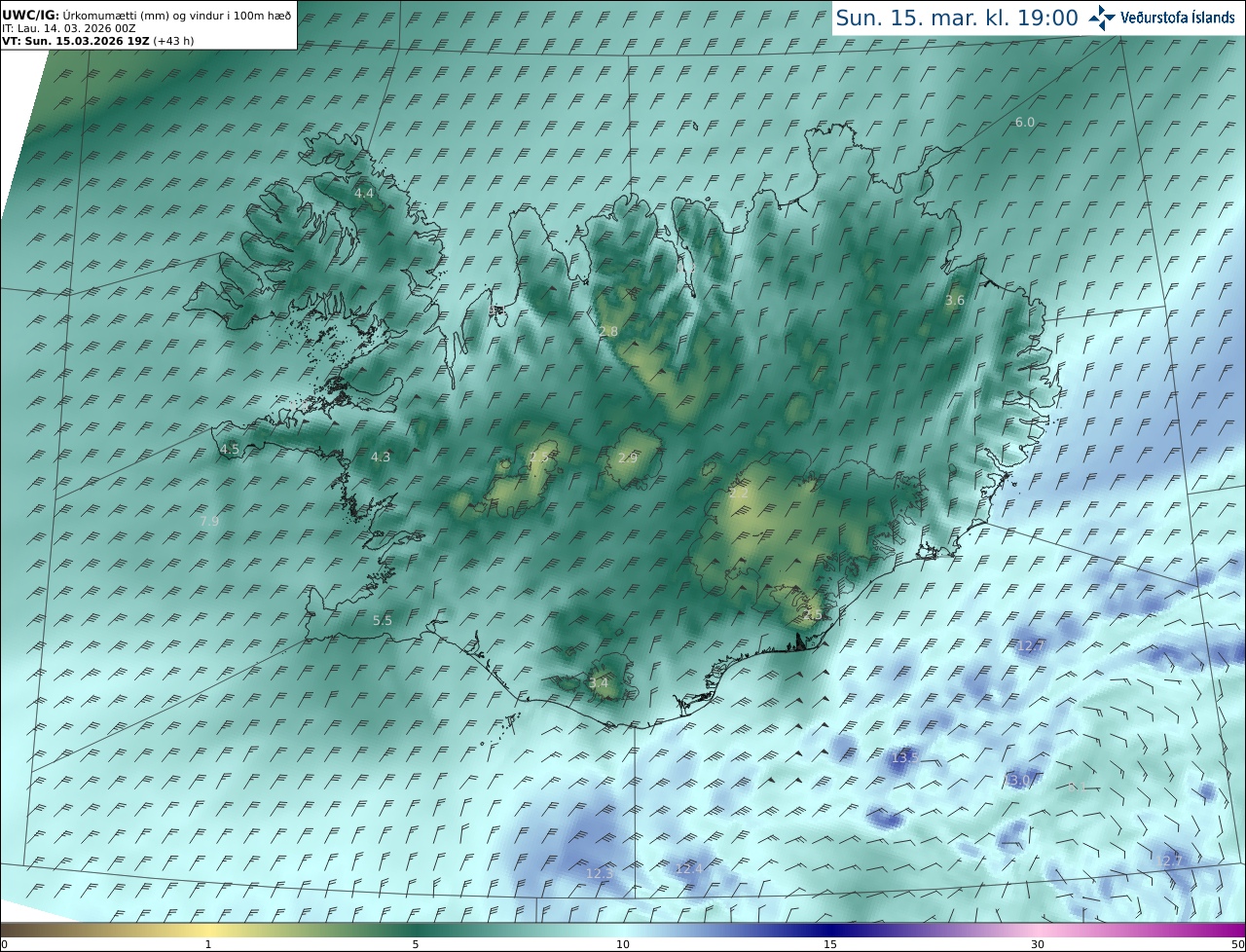Click the 4.4 value in the Westfjords
The height and width of the screenshot is (952, 1246).
click(364, 194)
